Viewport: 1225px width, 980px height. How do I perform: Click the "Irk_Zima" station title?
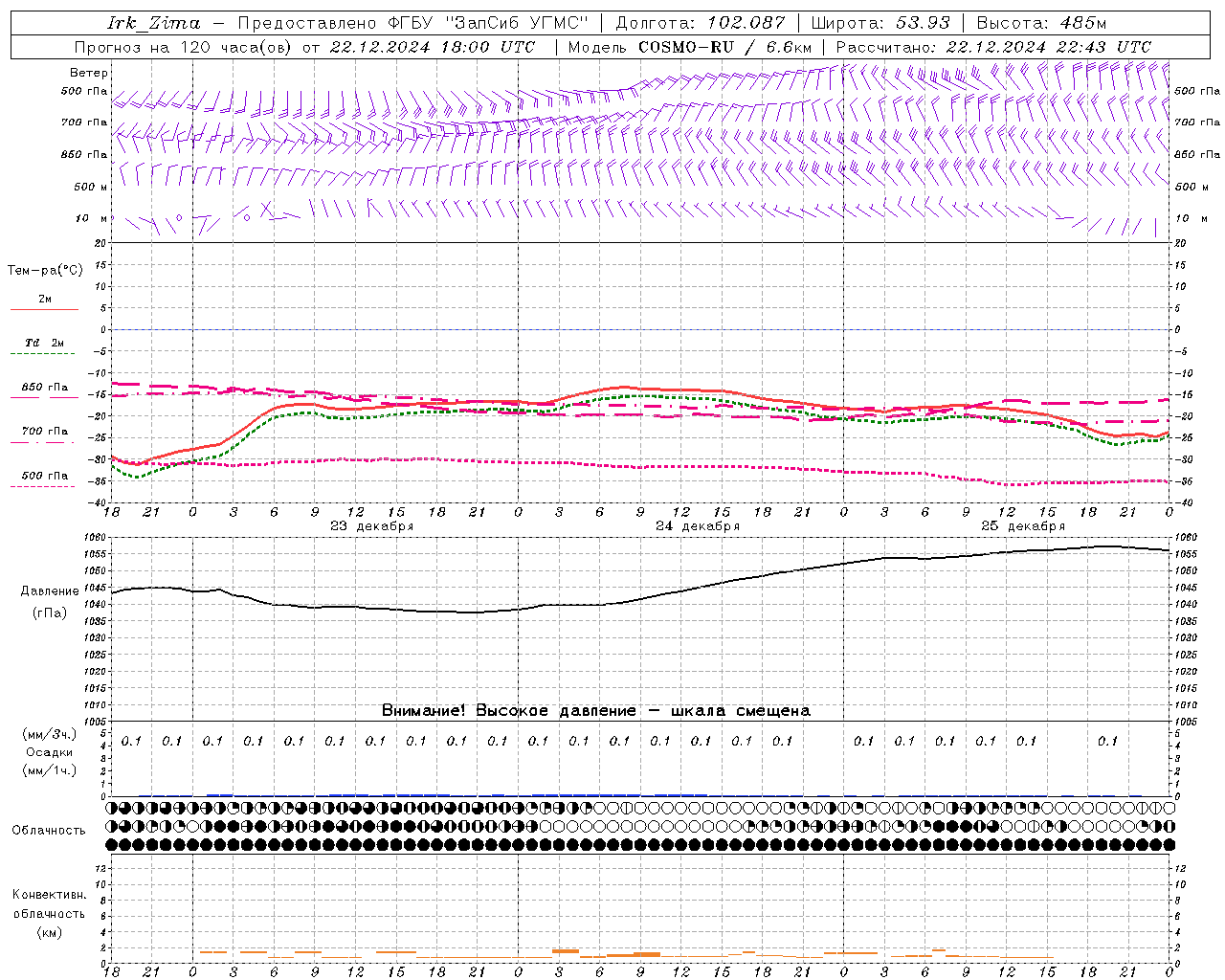pyautogui.click(x=154, y=23)
